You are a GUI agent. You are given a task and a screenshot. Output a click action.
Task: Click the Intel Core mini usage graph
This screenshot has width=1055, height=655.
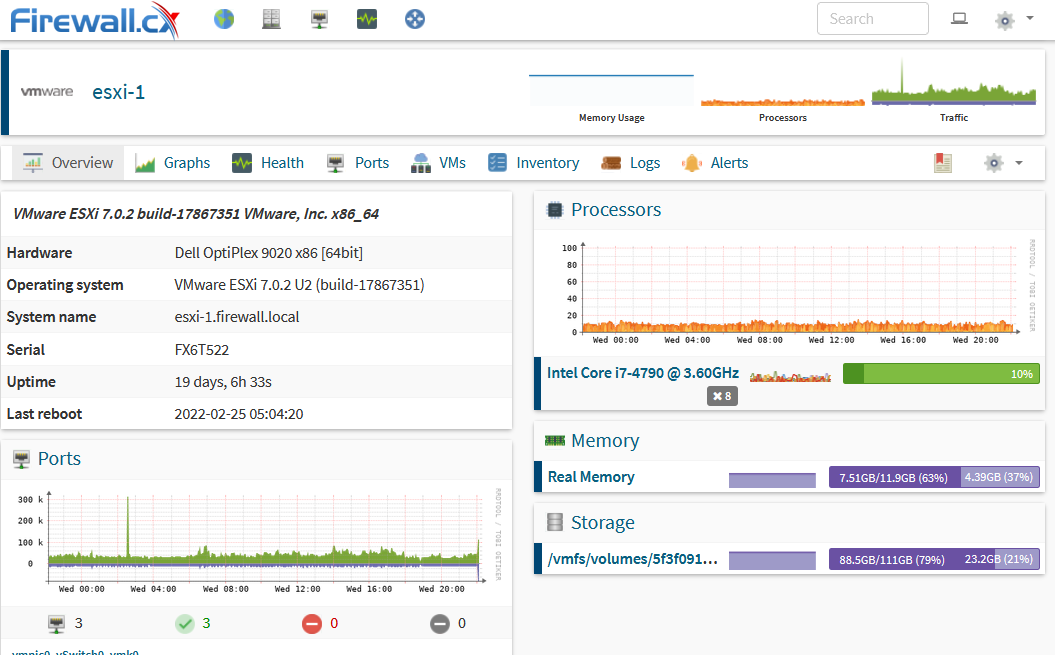click(790, 376)
